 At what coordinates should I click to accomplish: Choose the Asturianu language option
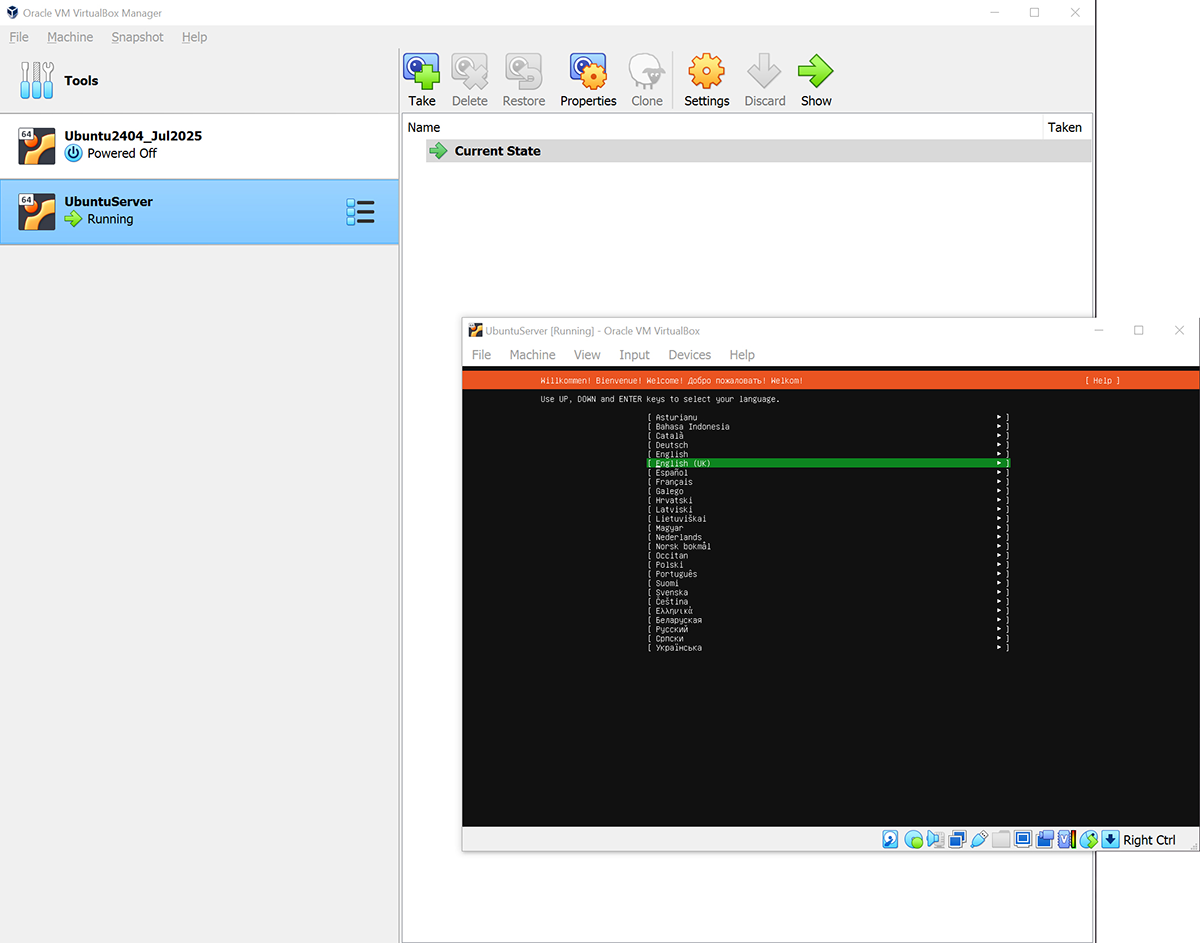point(828,417)
